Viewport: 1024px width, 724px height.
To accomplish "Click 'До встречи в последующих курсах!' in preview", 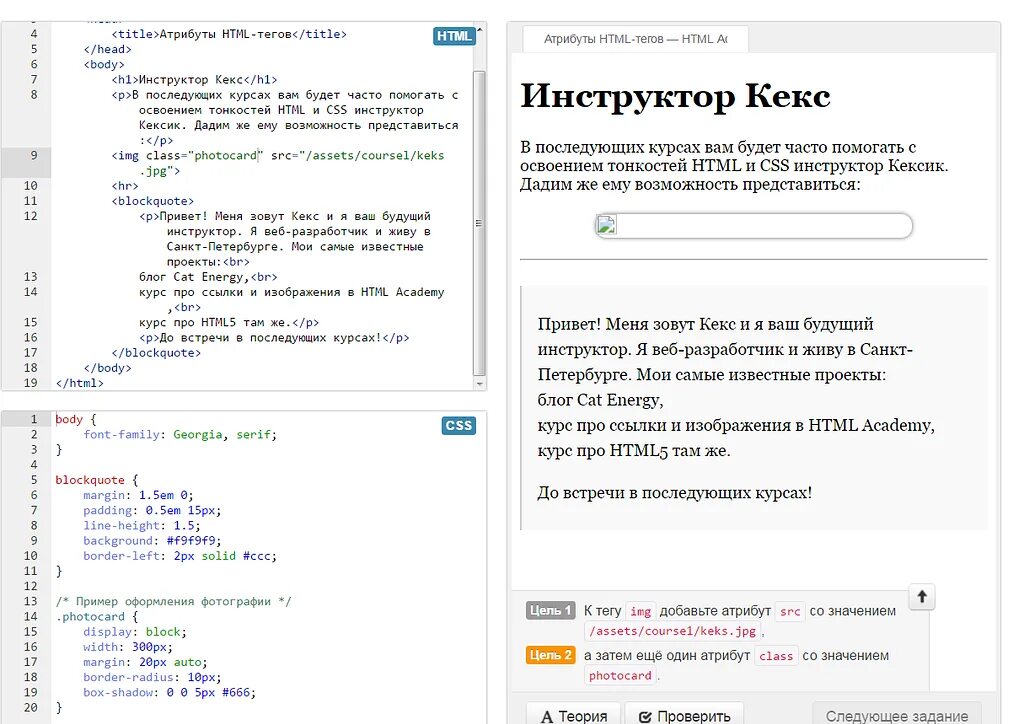I will (x=675, y=493).
